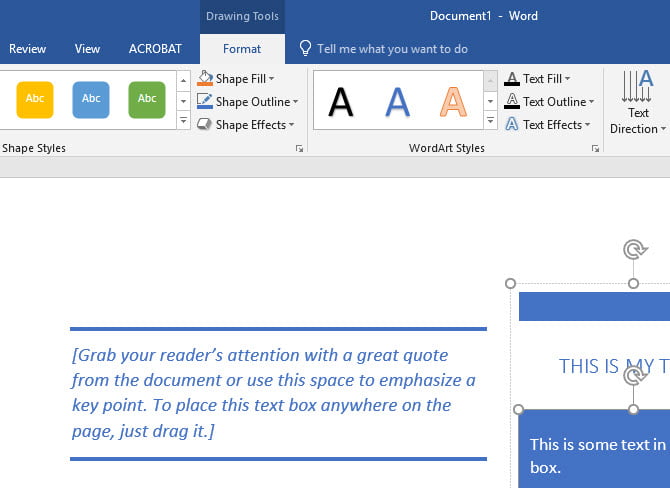The image size is (670, 488).
Task: Go to next row of WordArt Styles gallery
Action: pyautogui.click(x=491, y=101)
